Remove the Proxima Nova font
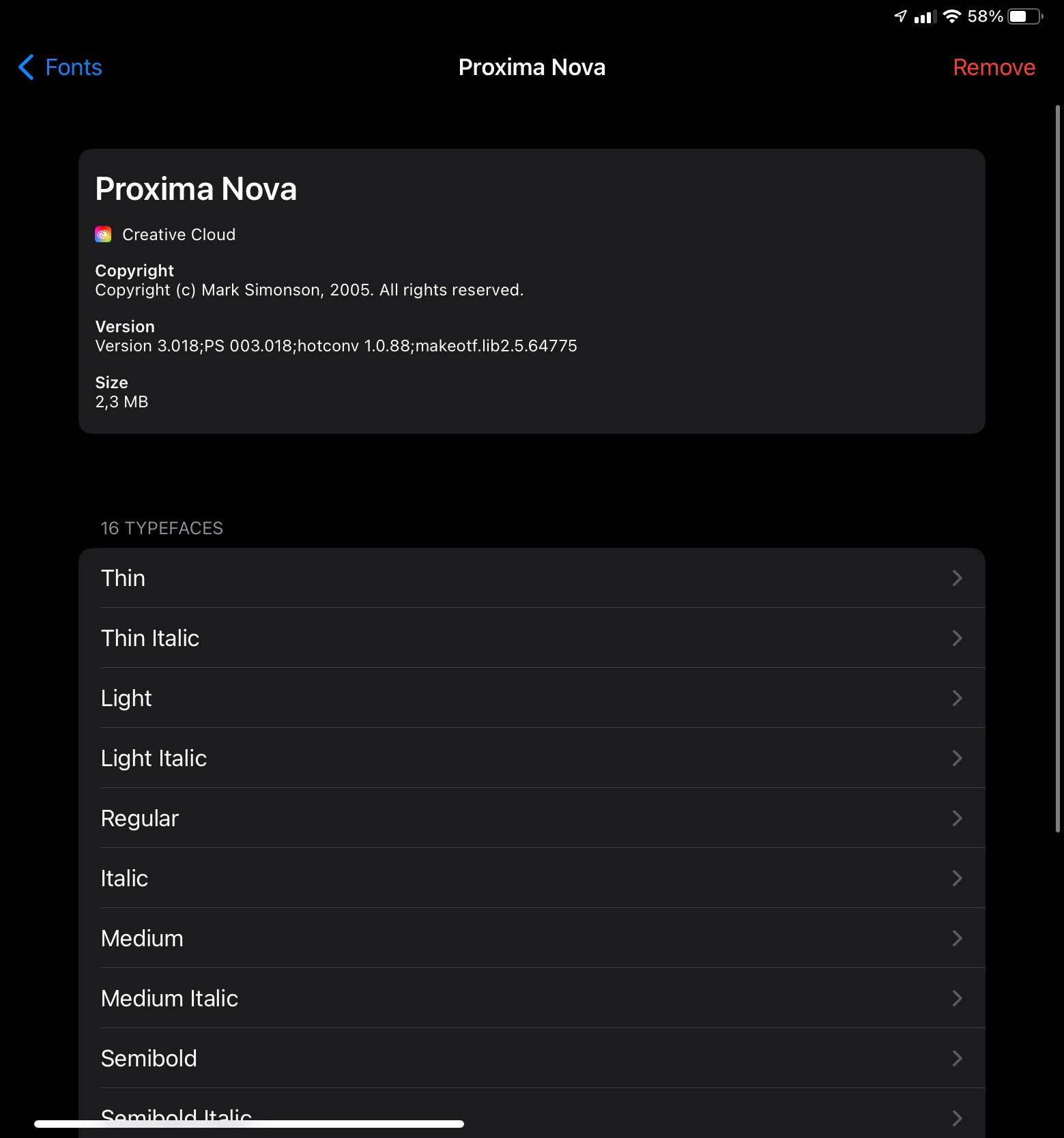 994,68
